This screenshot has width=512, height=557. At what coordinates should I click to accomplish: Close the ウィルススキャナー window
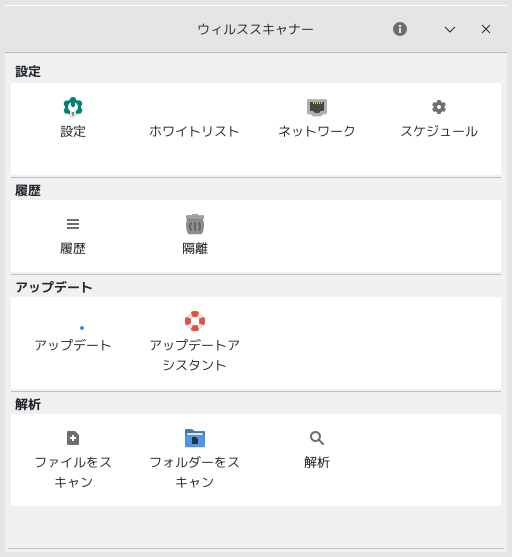tap(486, 29)
